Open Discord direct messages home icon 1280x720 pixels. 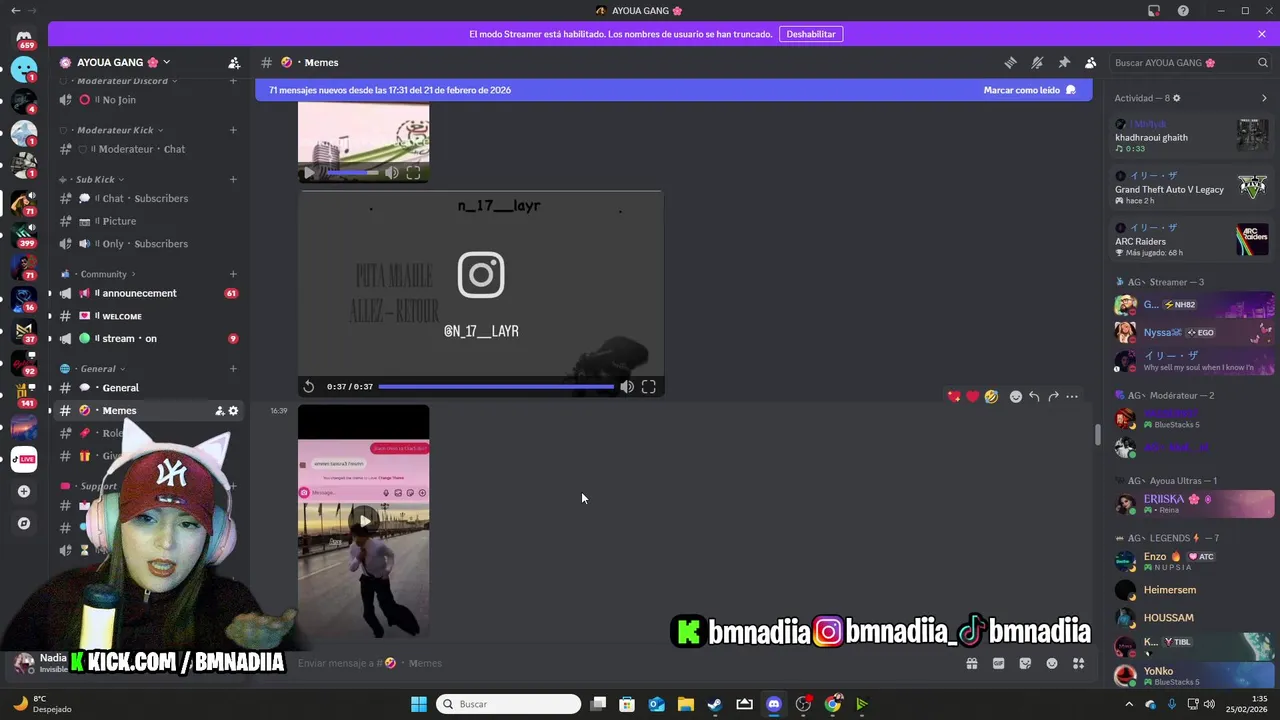[x=24, y=38]
